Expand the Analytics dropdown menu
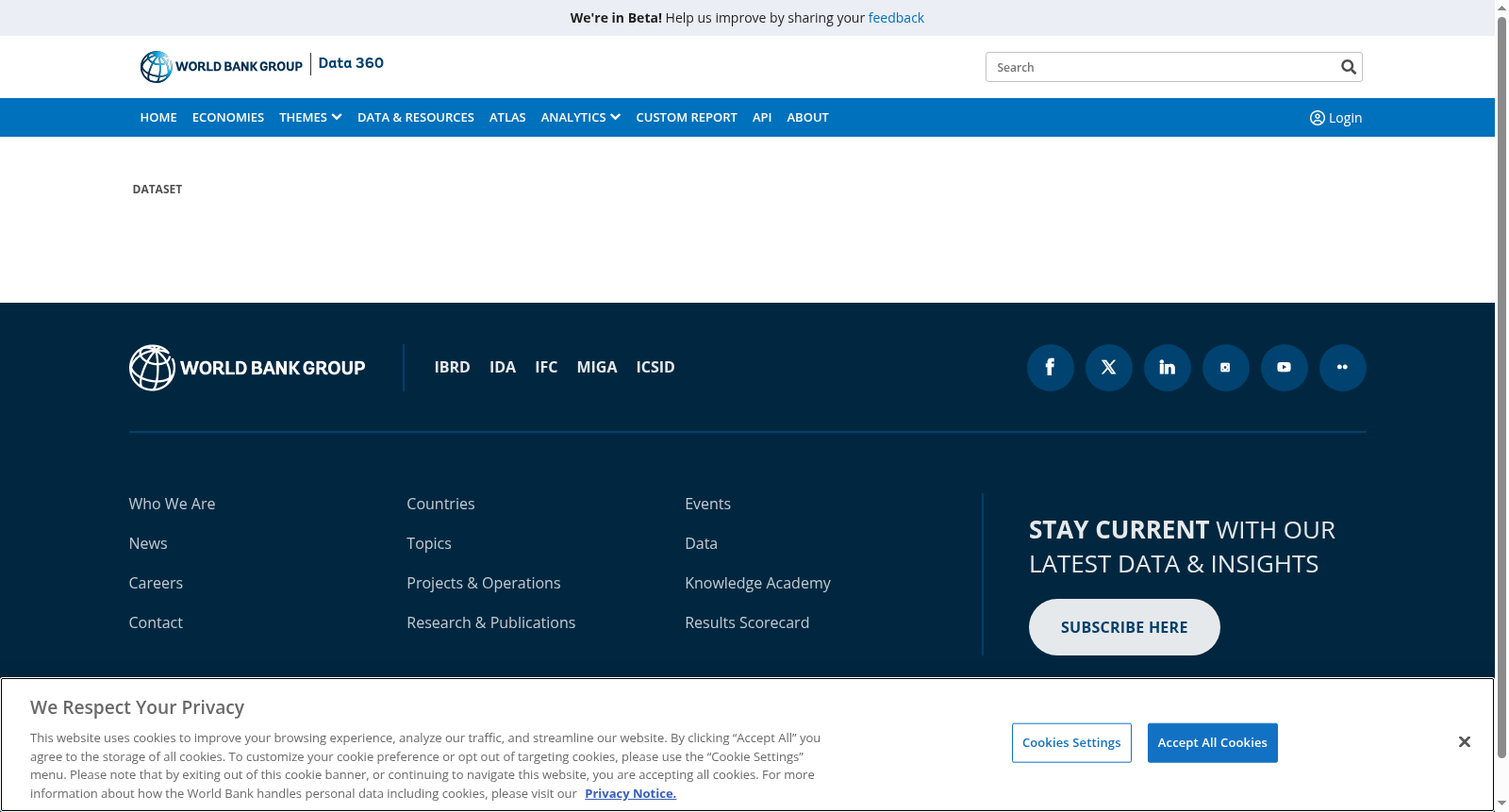This screenshot has width=1509, height=812. 581,118
